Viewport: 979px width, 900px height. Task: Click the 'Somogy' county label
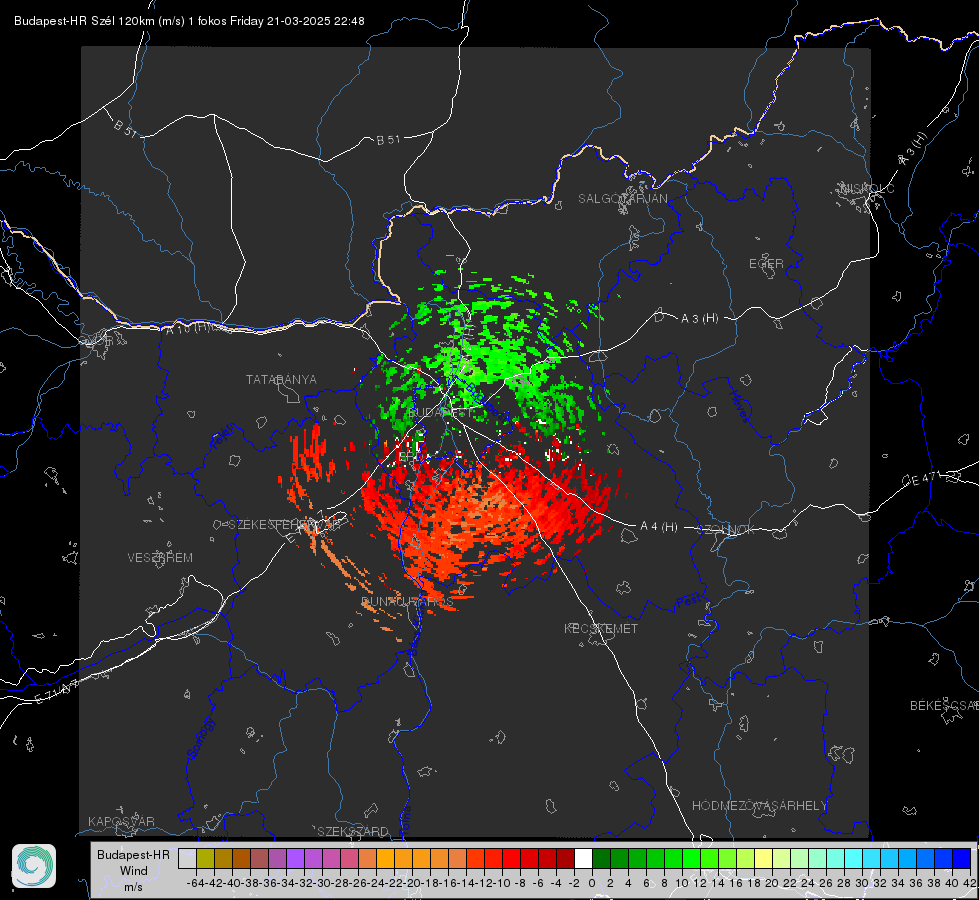[x=200, y=738]
